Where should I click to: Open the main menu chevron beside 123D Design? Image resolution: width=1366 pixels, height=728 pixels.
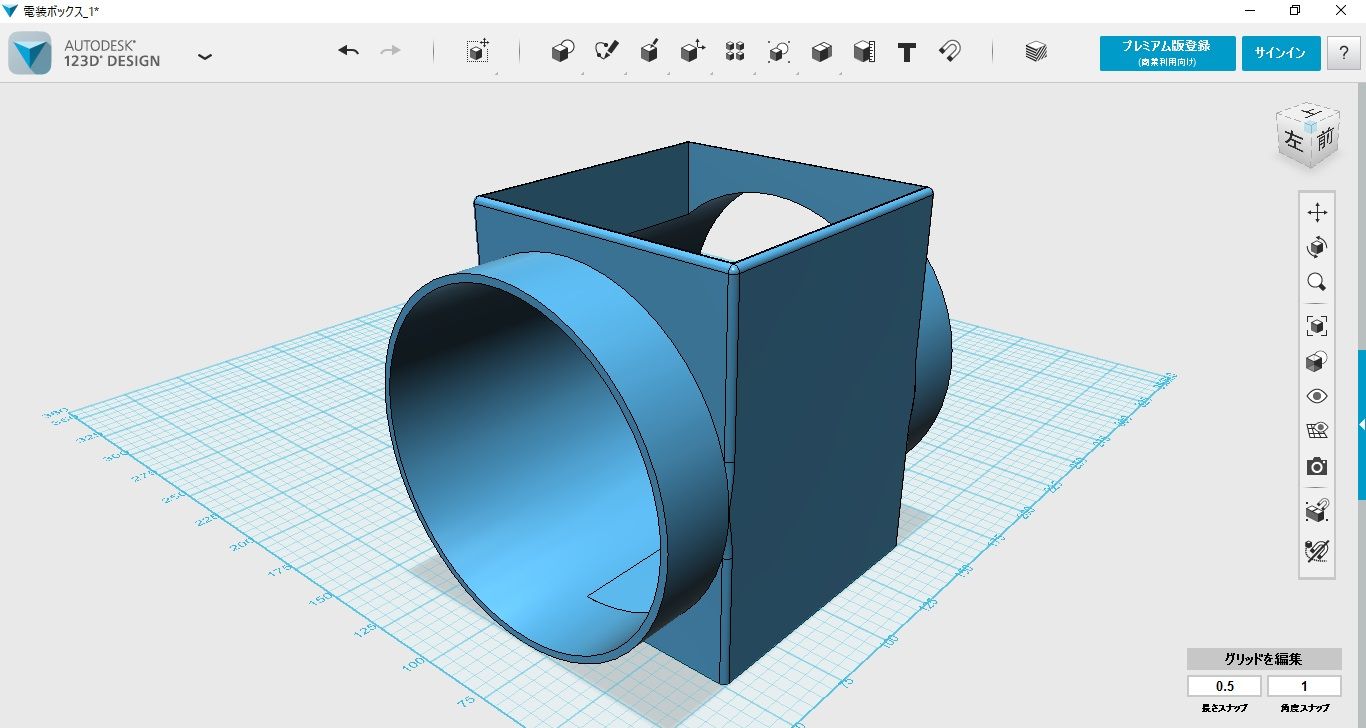[x=205, y=57]
